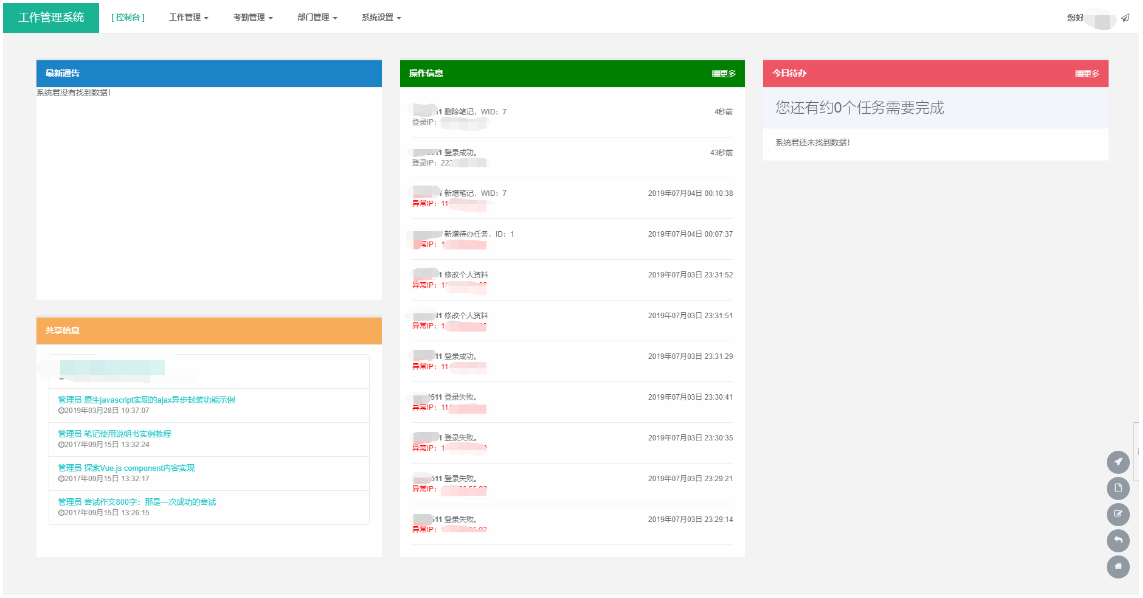Click the document floating button
This screenshot has height=598, width=1143.
[x=1117, y=488]
